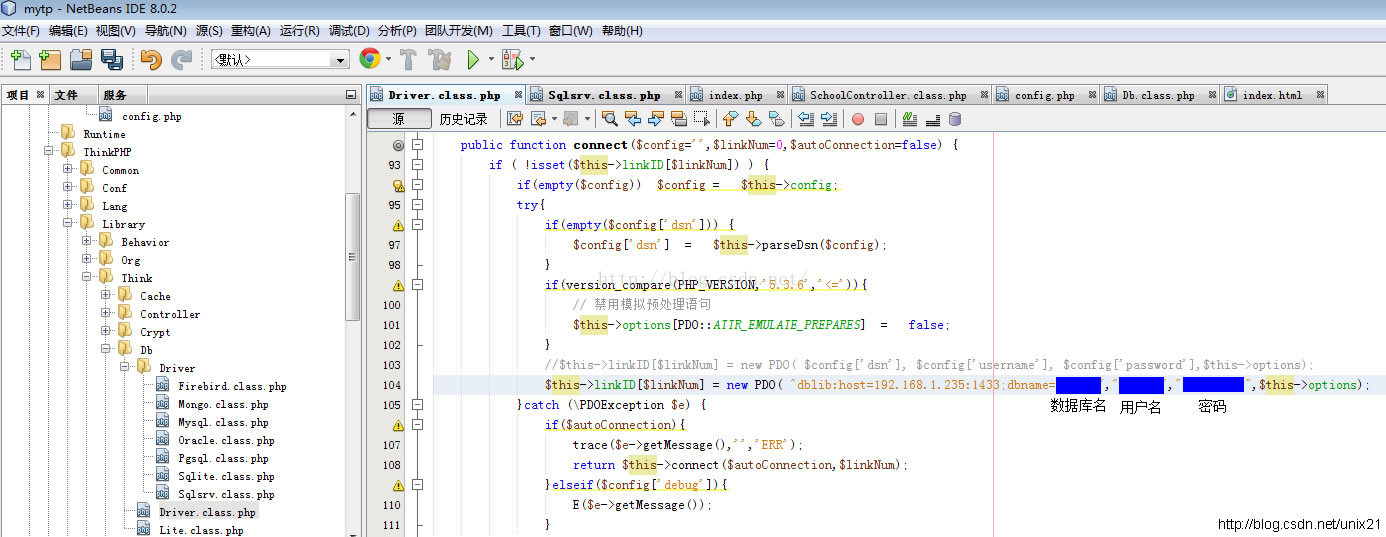This screenshot has height=537, width=1386.
Task: Click the Debug Project icon
Action: 512,60
